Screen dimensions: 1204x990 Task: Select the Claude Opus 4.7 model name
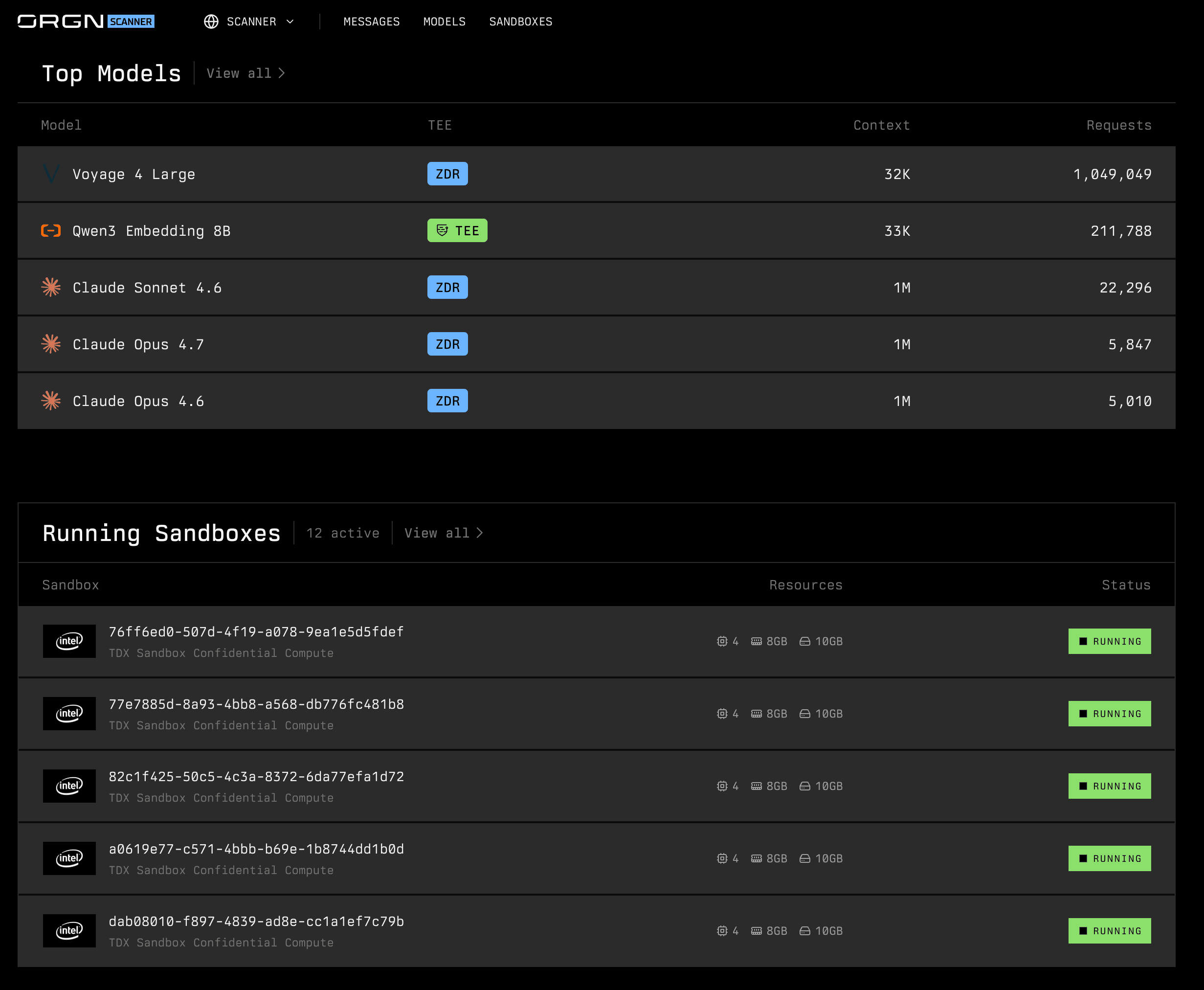click(x=138, y=345)
